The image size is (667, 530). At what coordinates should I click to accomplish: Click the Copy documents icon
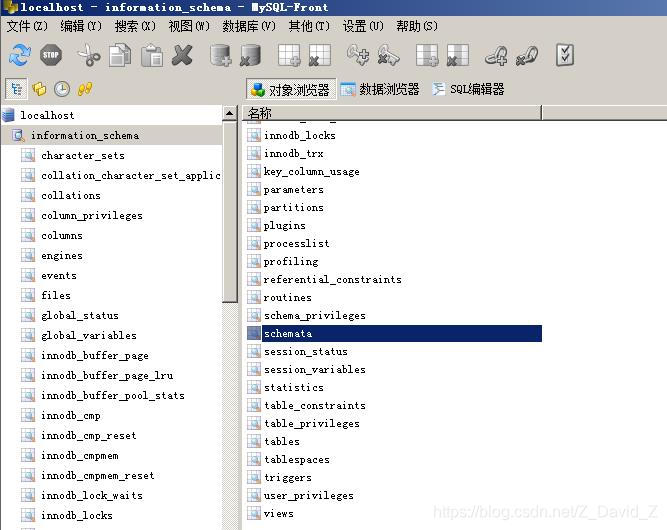120,55
